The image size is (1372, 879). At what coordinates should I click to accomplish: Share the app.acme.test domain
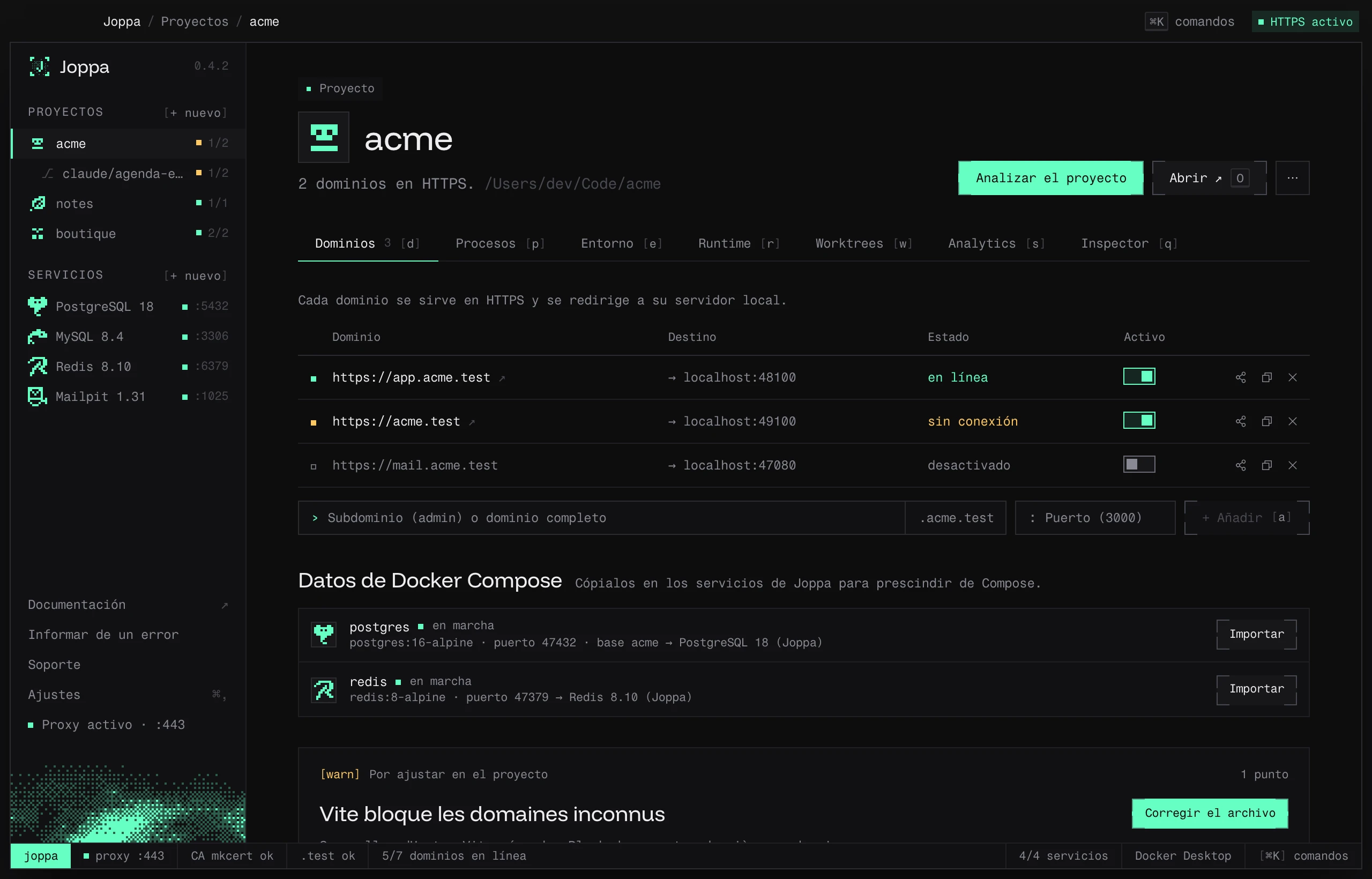(x=1241, y=377)
